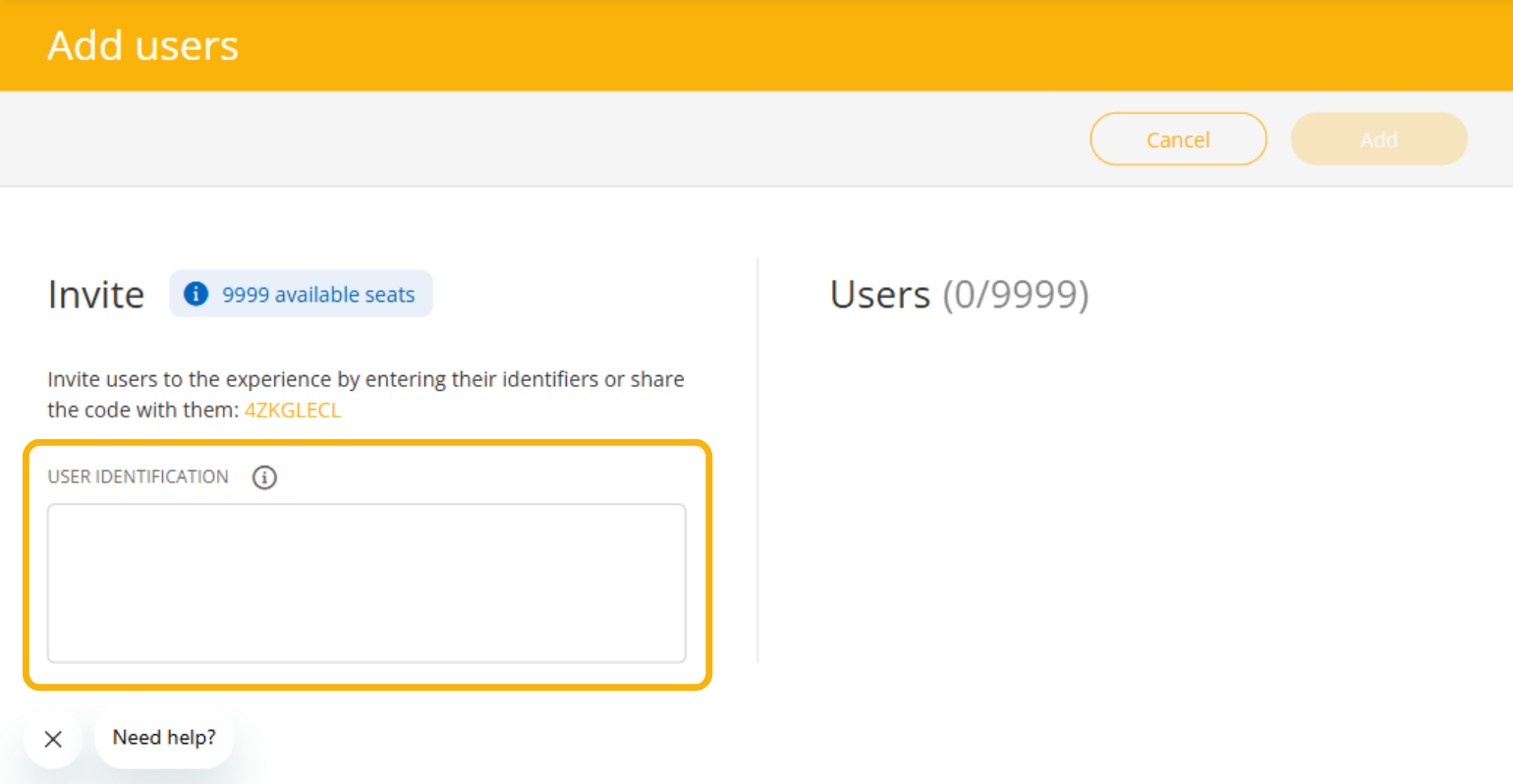The image size is (1513, 784).
Task: Click the Add users page title
Action: [143, 45]
